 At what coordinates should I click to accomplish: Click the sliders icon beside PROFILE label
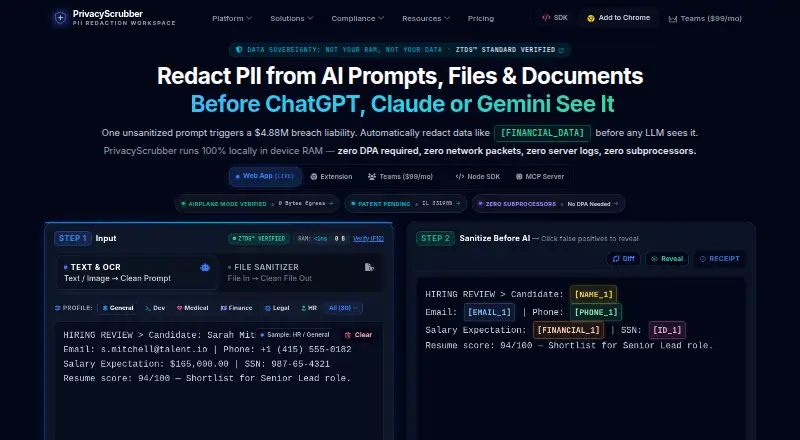click(x=58, y=308)
